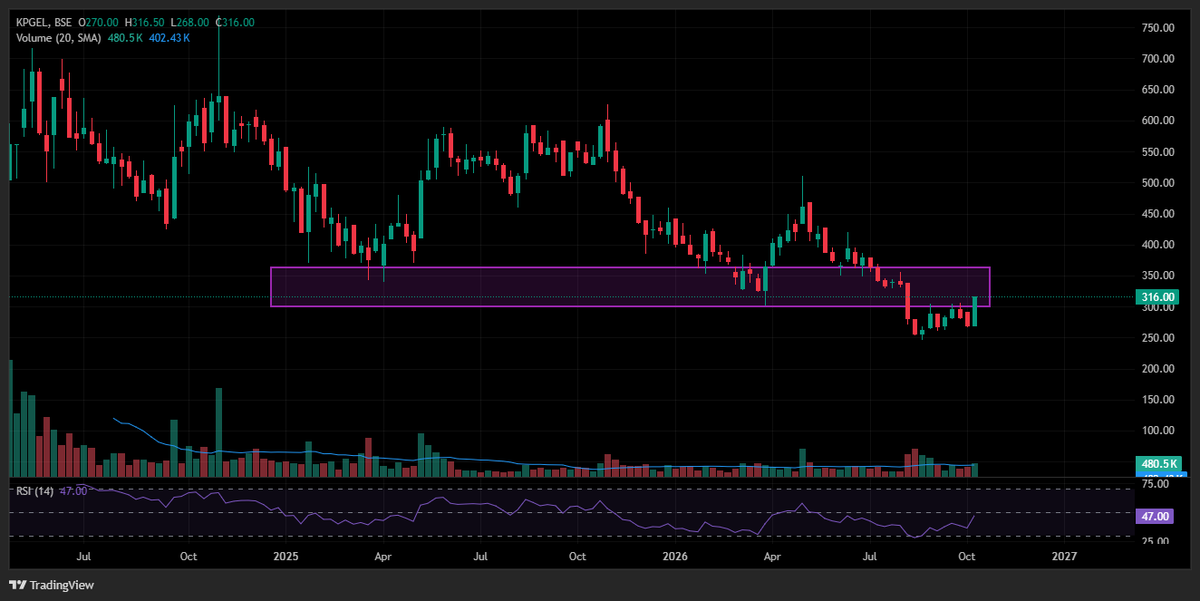
Task: Click the 600.00 price axis label
Action: pyautogui.click(x=1158, y=121)
